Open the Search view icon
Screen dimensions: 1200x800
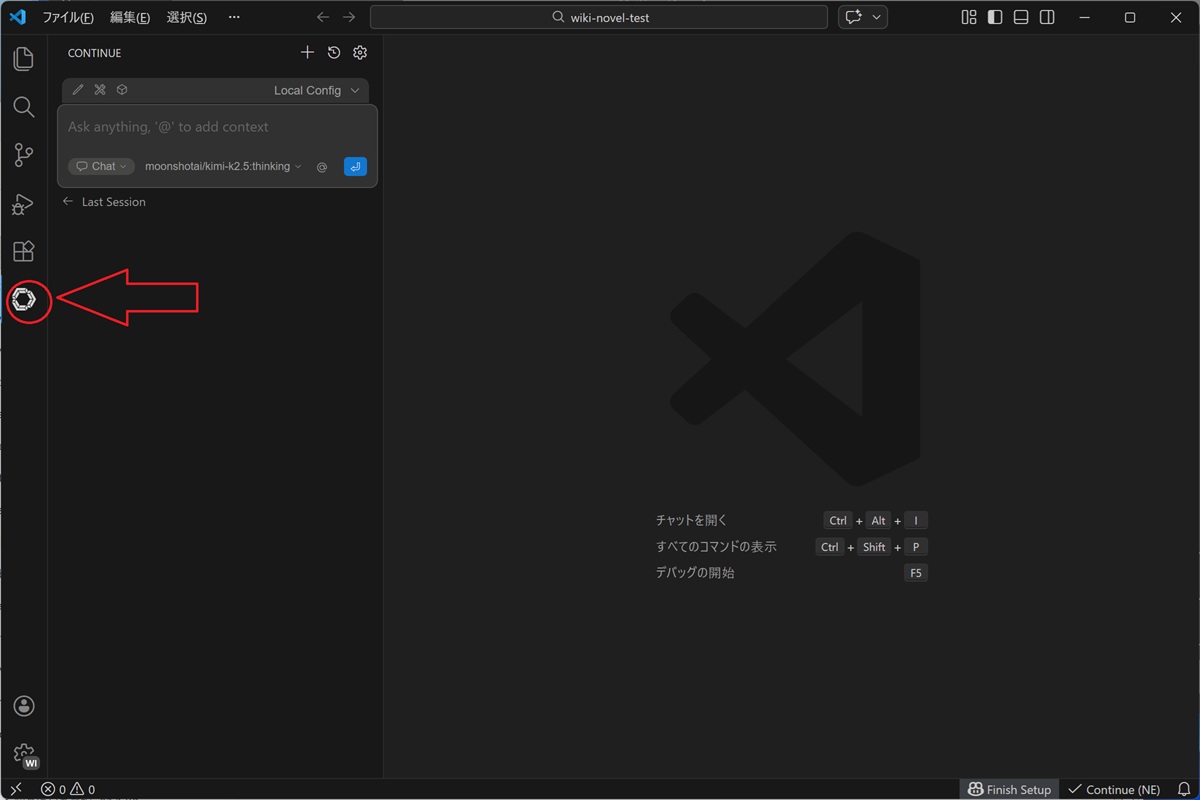pos(24,107)
